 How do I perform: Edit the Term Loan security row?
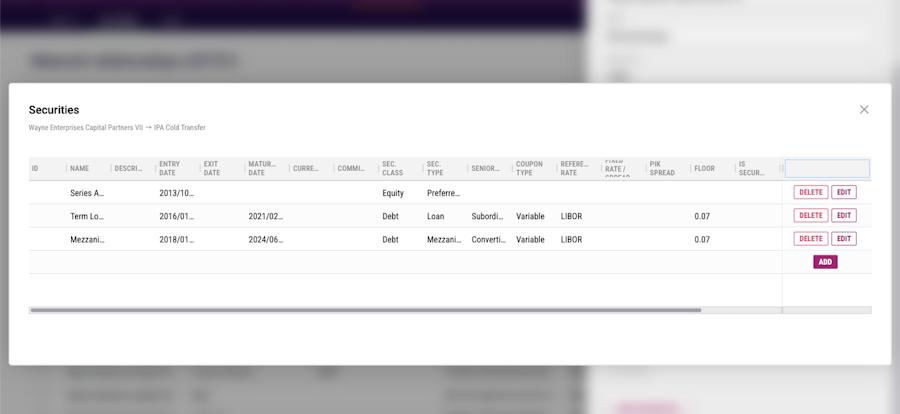click(844, 215)
